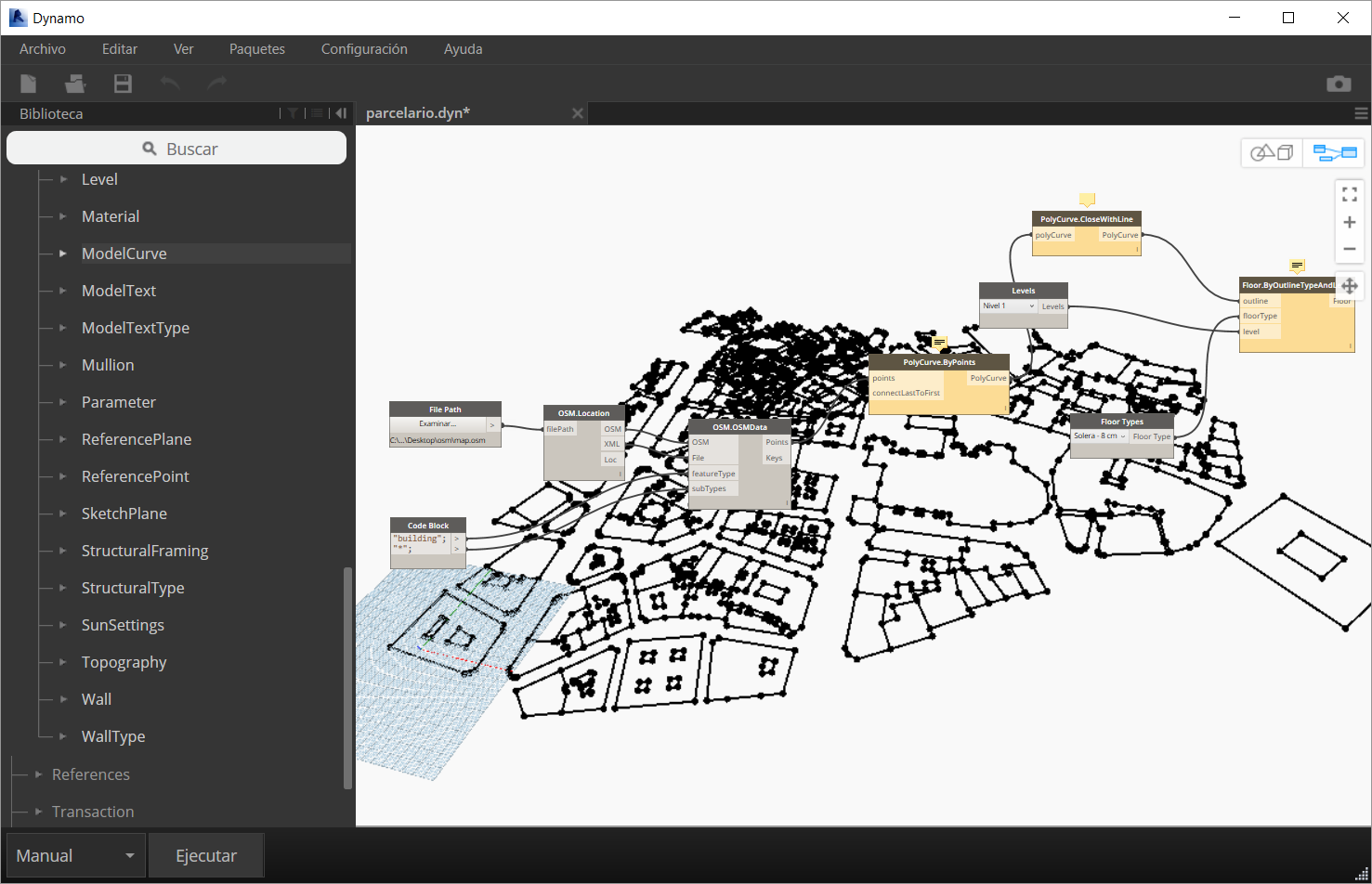Viewport: 1372px width, 884px height.
Task: Open the Manual run mode dropdown
Action: coord(75,855)
